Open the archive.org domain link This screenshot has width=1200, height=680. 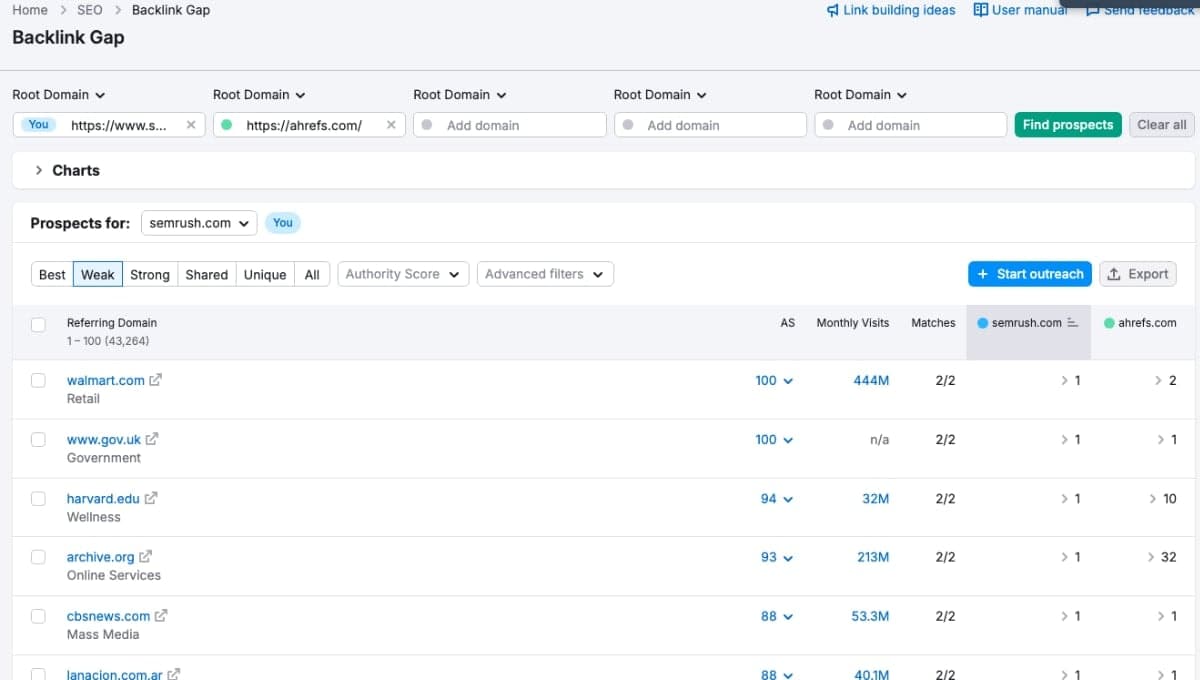click(x=100, y=557)
